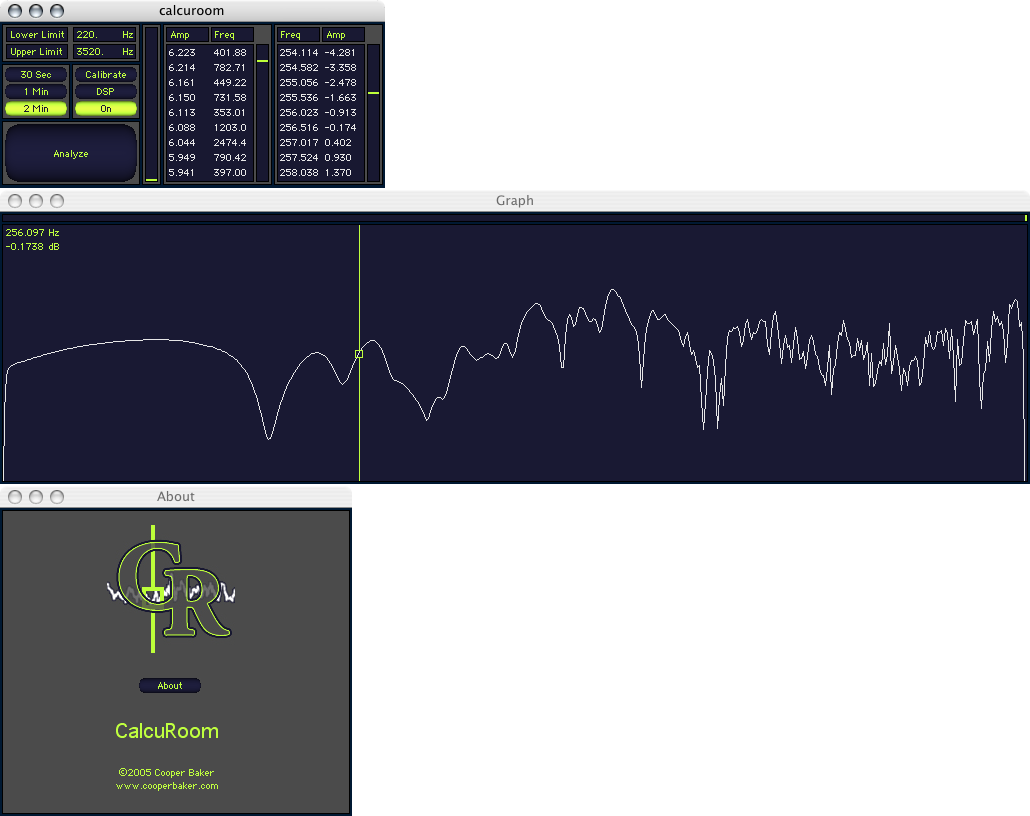Select the 2 Min duration option

tap(36, 108)
